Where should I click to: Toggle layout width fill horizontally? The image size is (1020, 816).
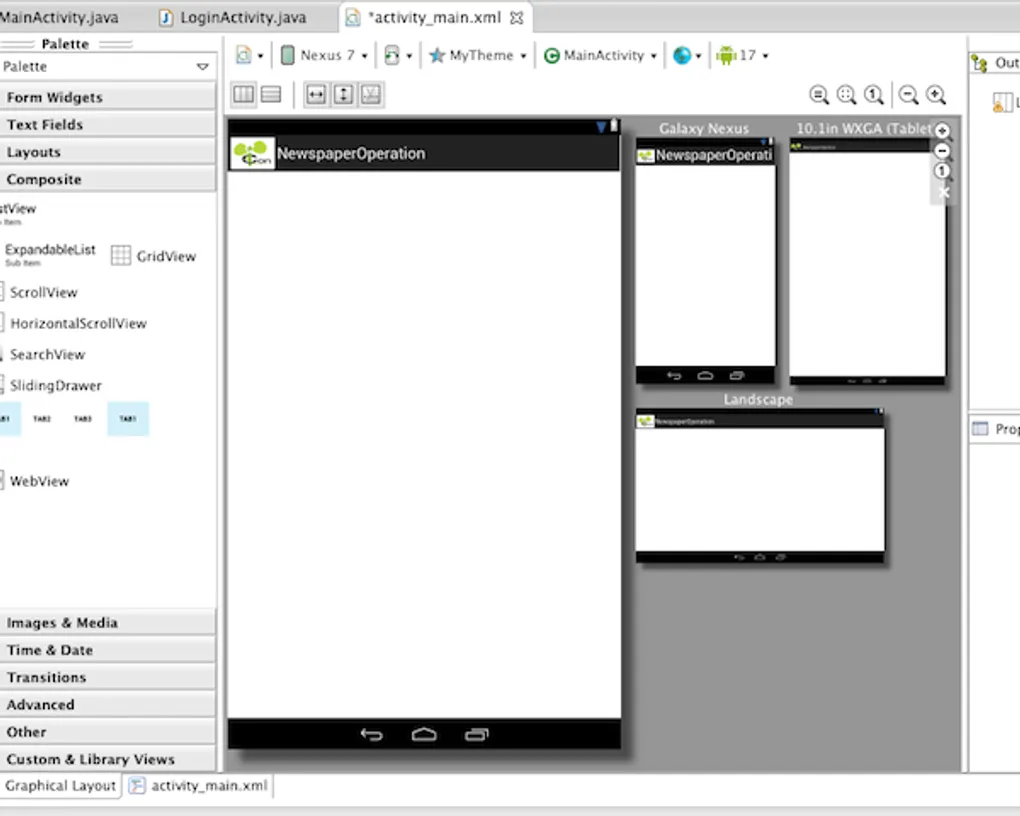click(x=316, y=95)
